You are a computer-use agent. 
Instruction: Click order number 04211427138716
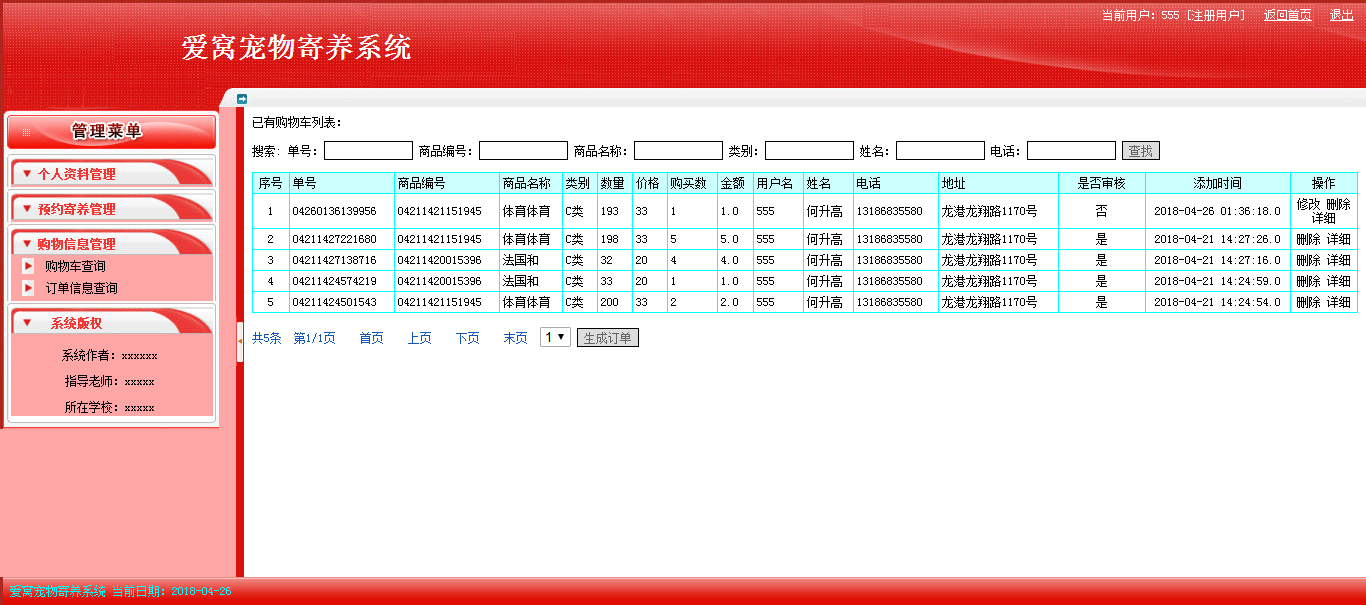tap(335, 260)
